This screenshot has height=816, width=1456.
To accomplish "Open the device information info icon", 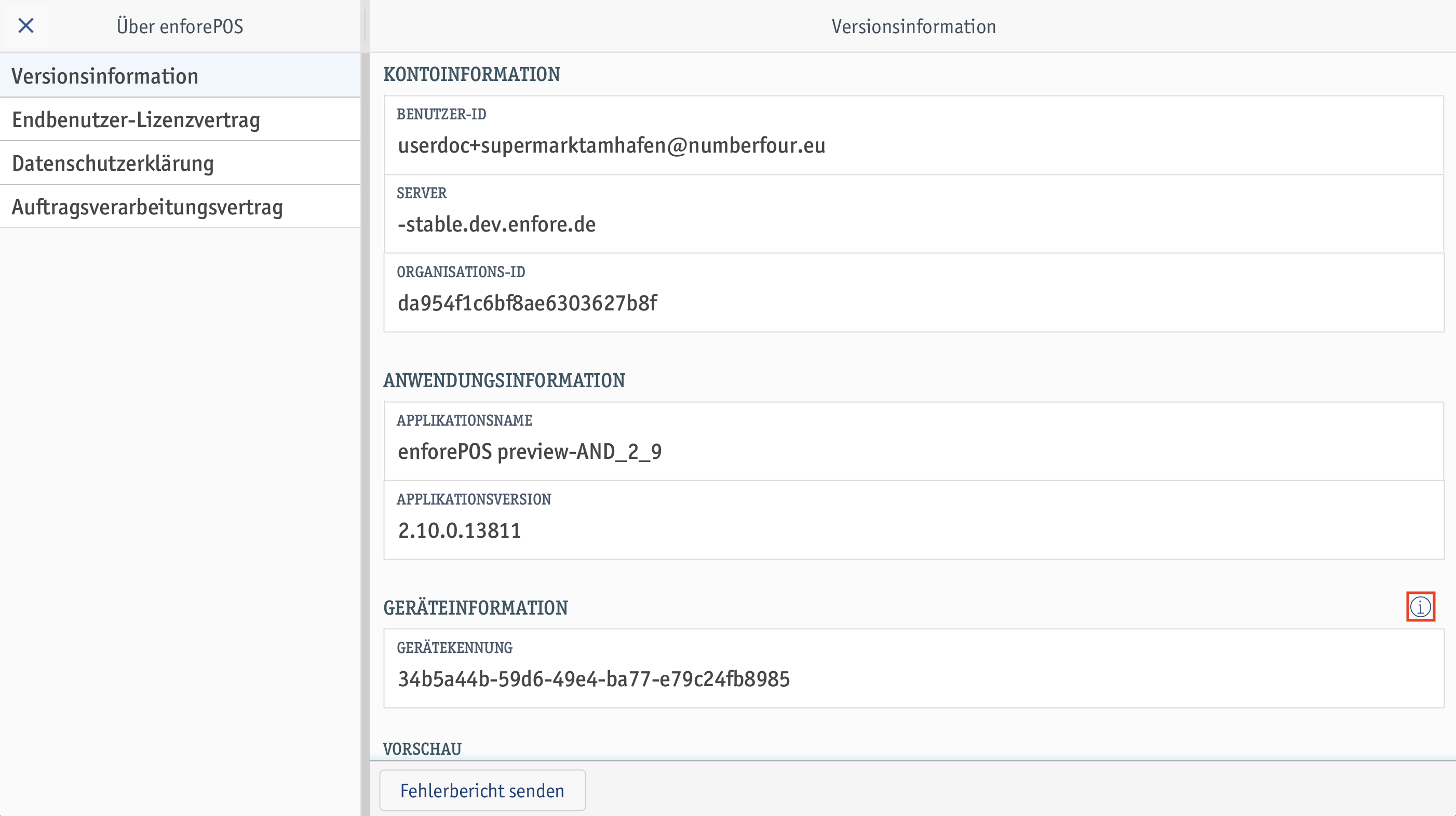I will coord(1420,607).
